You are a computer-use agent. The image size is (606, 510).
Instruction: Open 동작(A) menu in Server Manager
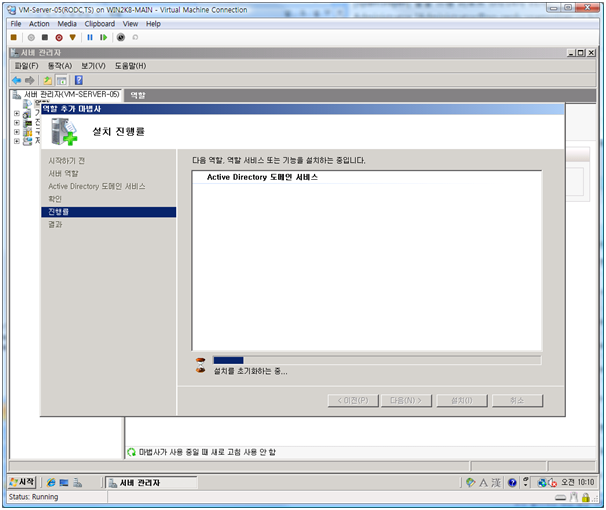click(60, 66)
